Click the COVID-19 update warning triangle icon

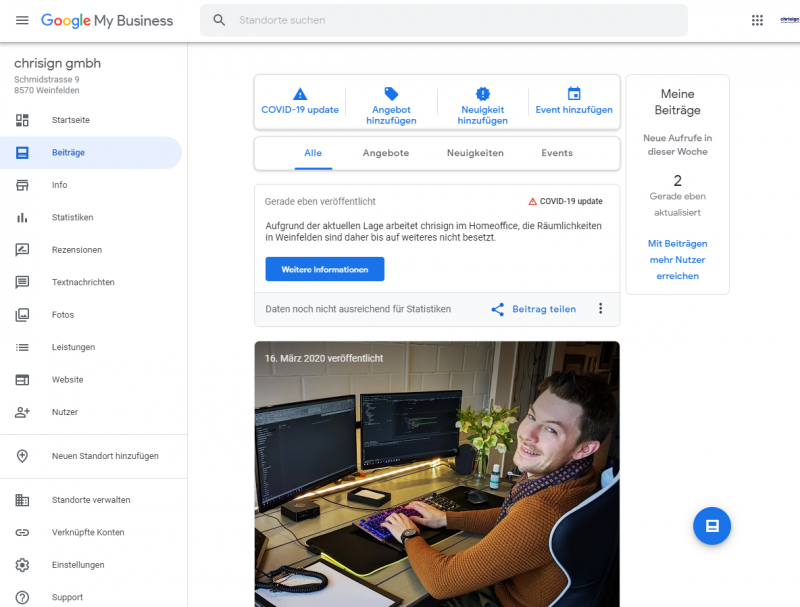[x=300, y=94]
